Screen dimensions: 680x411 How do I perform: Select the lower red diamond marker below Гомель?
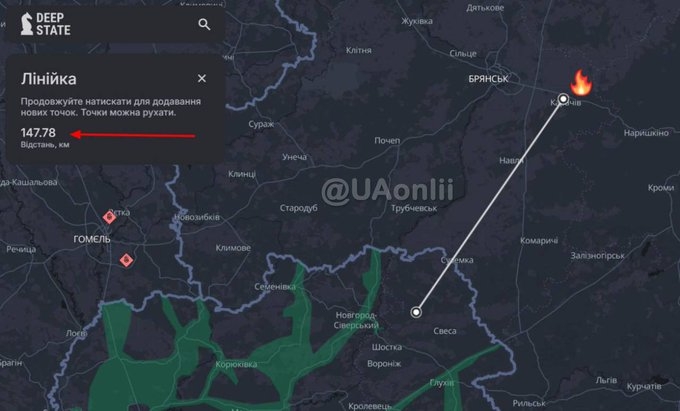coord(126,260)
